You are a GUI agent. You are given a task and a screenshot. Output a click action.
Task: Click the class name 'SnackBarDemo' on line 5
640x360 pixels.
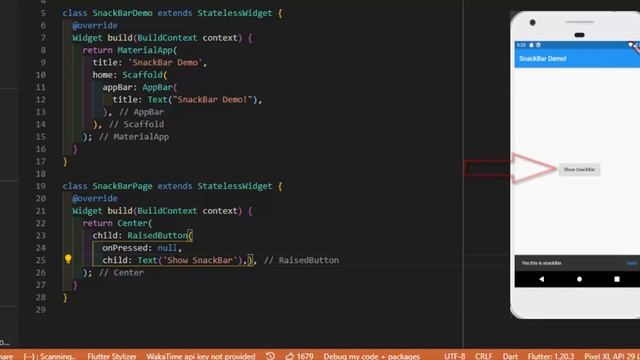122,13
